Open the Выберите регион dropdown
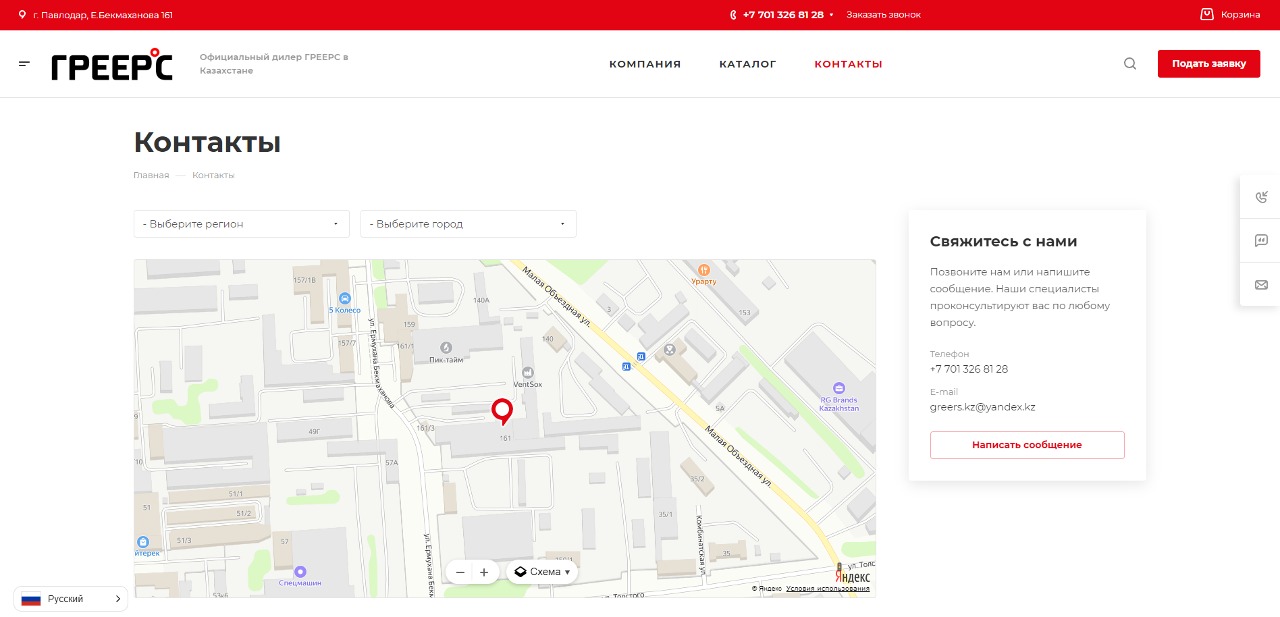1280x617 pixels. click(242, 224)
